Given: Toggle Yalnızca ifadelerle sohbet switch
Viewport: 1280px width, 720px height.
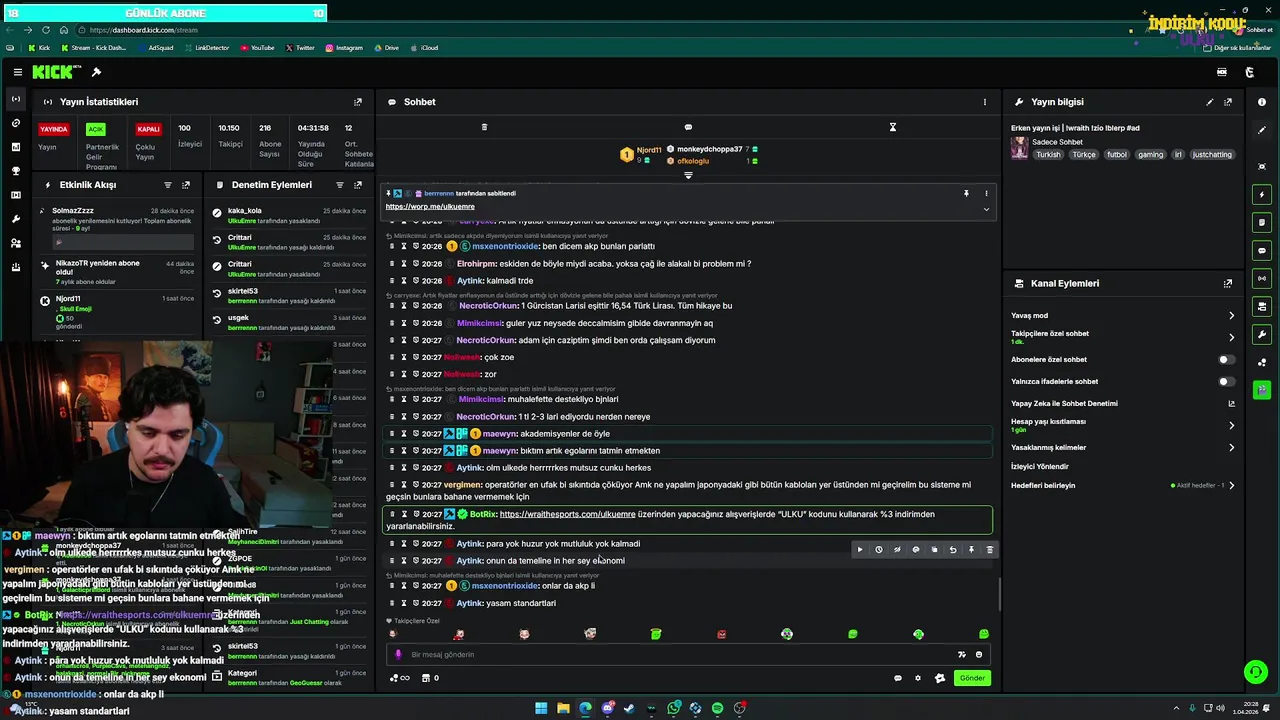Looking at the screenshot, I should click(1226, 382).
